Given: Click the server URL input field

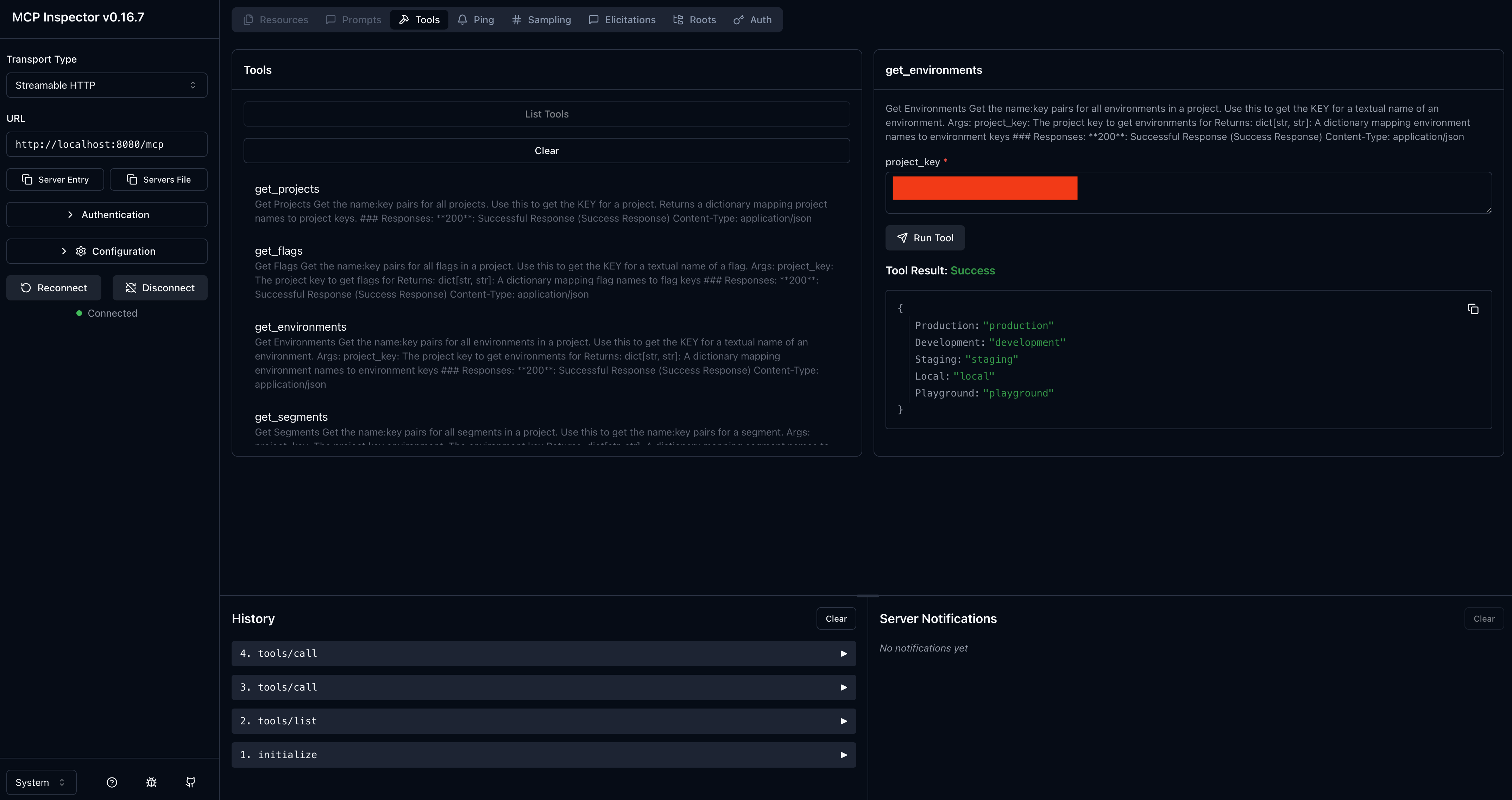Looking at the screenshot, I should [x=107, y=144].
